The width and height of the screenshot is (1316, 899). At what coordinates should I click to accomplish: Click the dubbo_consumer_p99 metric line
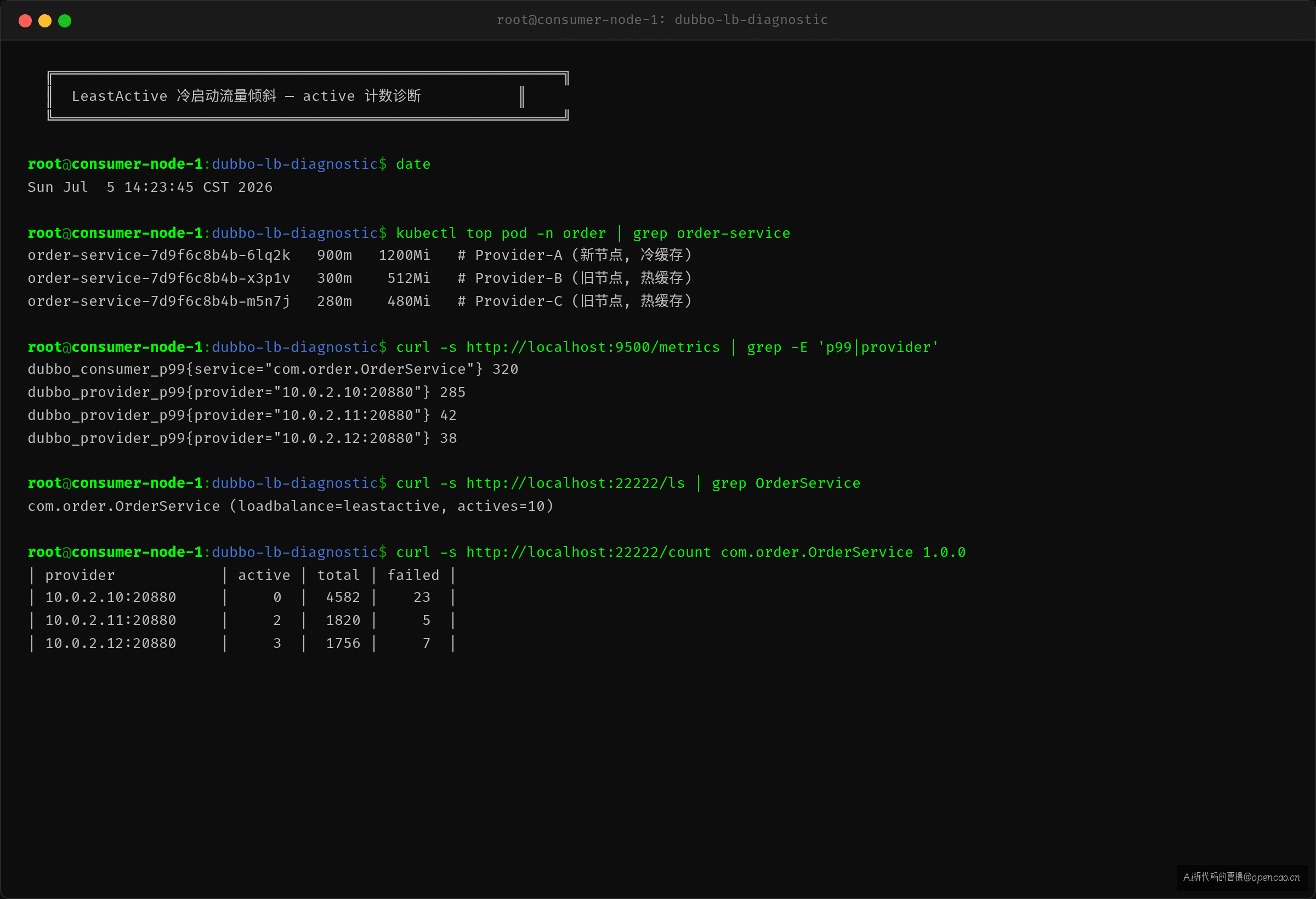coord(273,369)
